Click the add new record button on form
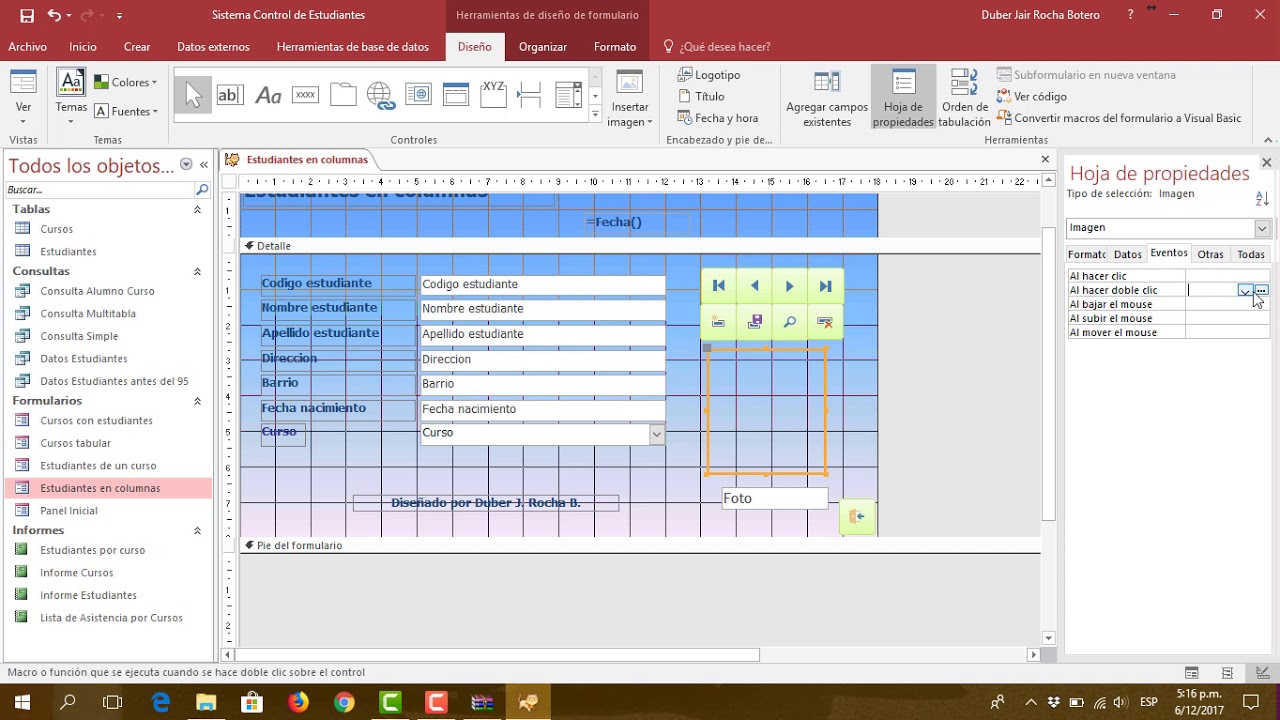The height and width of the screenshot is (720, 1280). pyautogui.click(x=718, y=322)
